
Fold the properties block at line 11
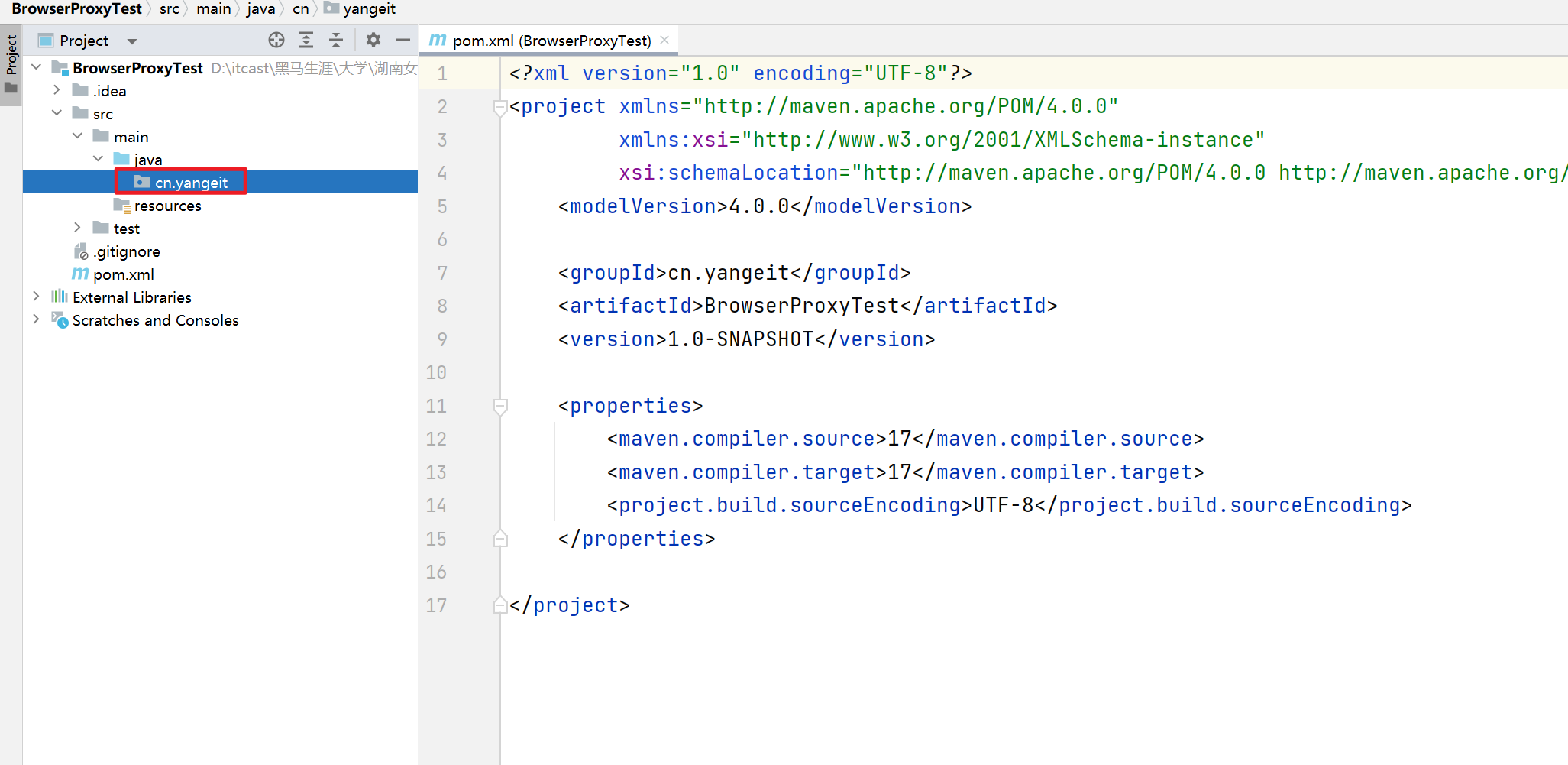(500, 406)
